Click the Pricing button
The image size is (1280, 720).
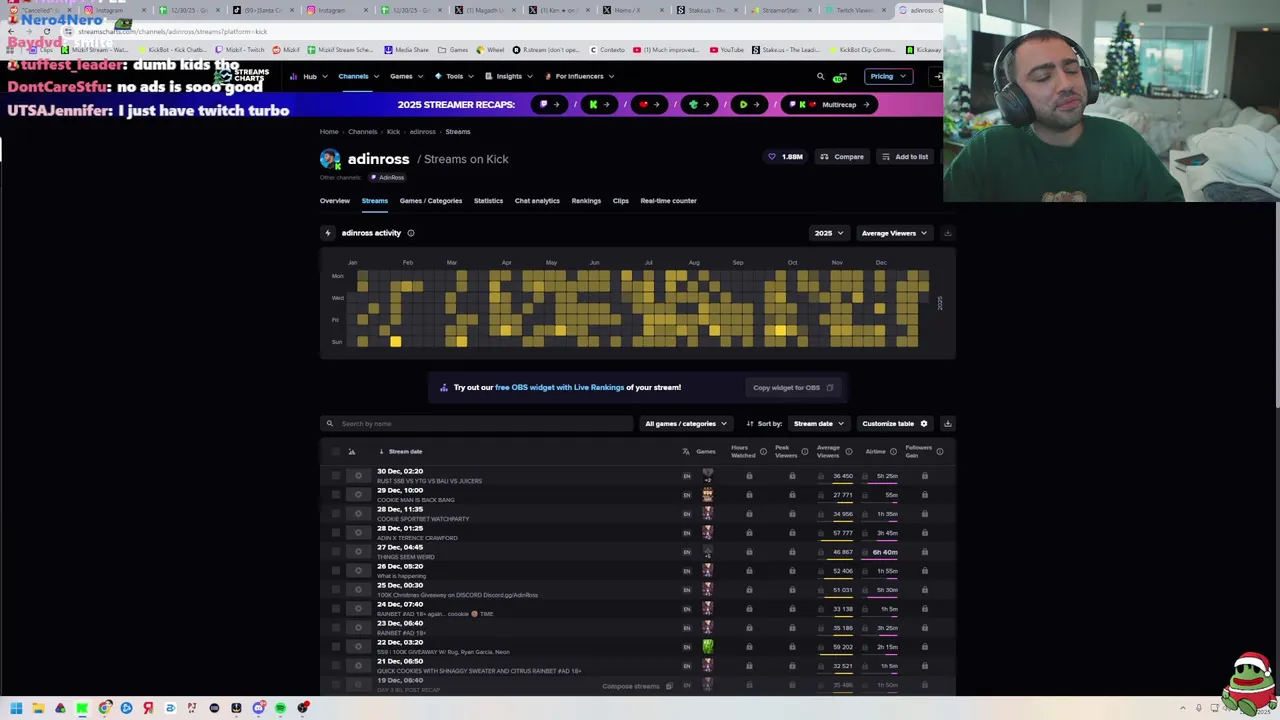(x=887, y=76)
